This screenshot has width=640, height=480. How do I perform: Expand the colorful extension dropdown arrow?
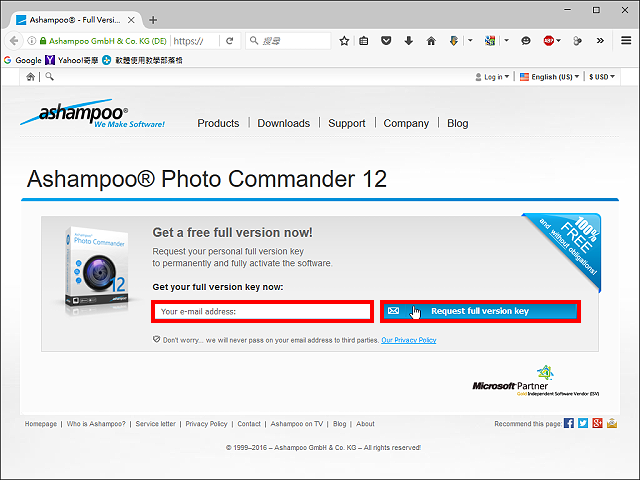click(507, 41)
